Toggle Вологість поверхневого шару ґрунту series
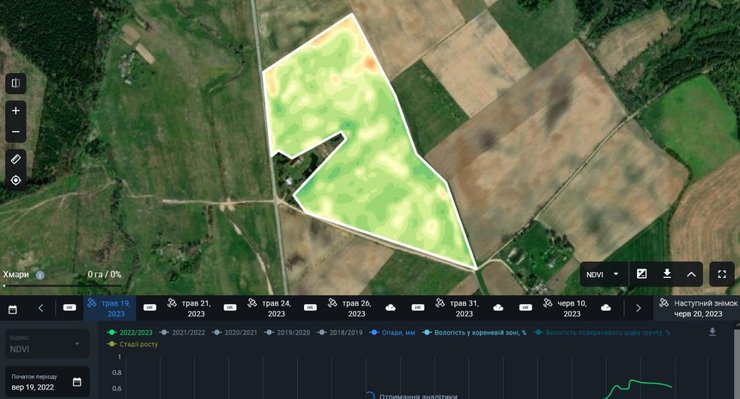Image resolution: width=740 pixels, height=399 pixels. pyautogui.click(x=602, y=332)
